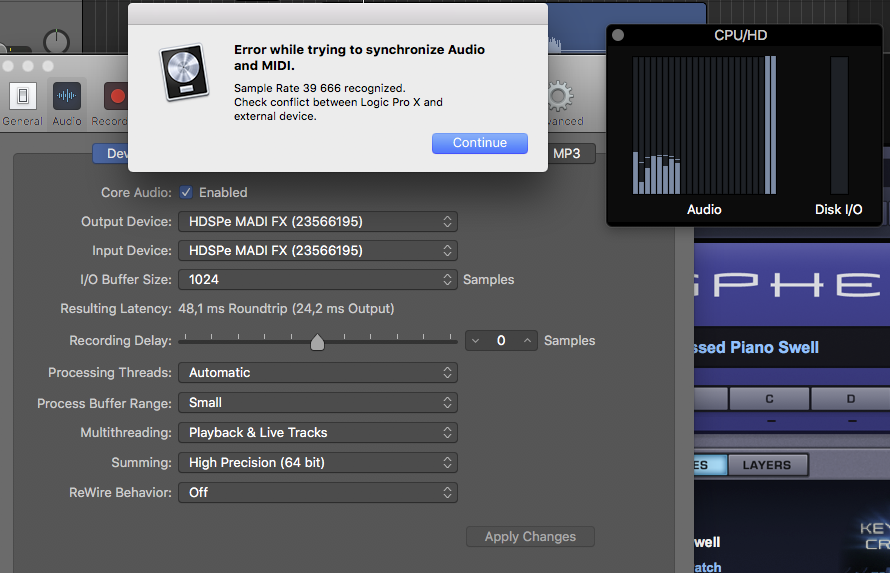
Task: Click the rotary knob in Logic main window
Action: [x=56, y=41]
